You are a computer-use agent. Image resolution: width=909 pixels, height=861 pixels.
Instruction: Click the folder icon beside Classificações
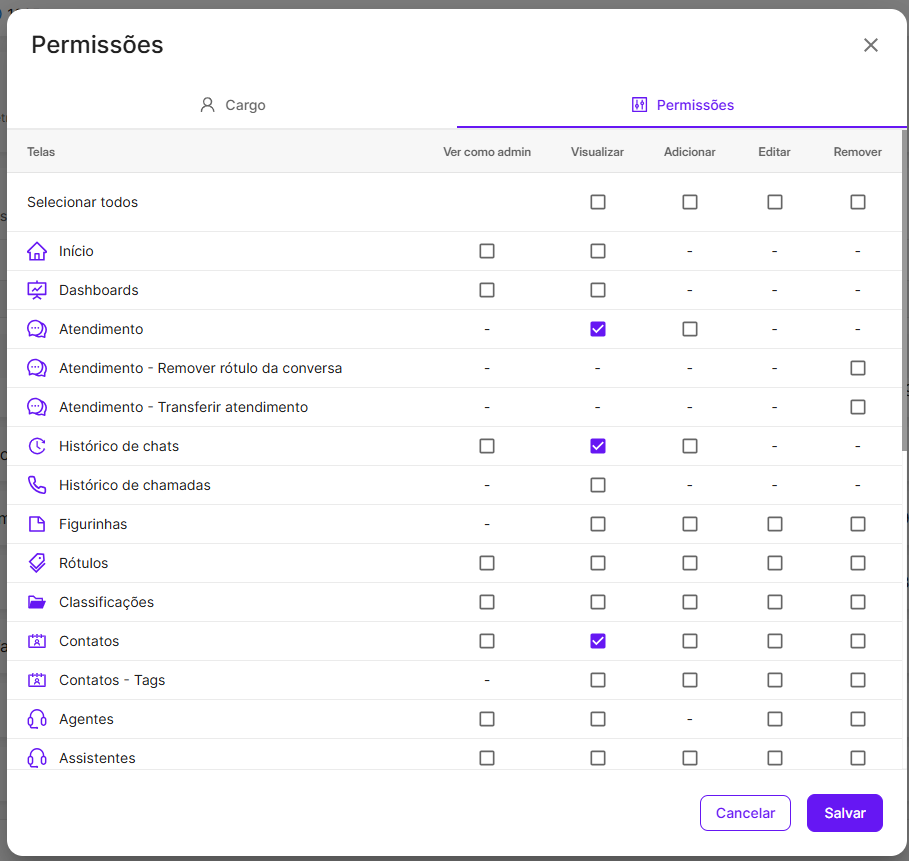click(x=37, y=602)
